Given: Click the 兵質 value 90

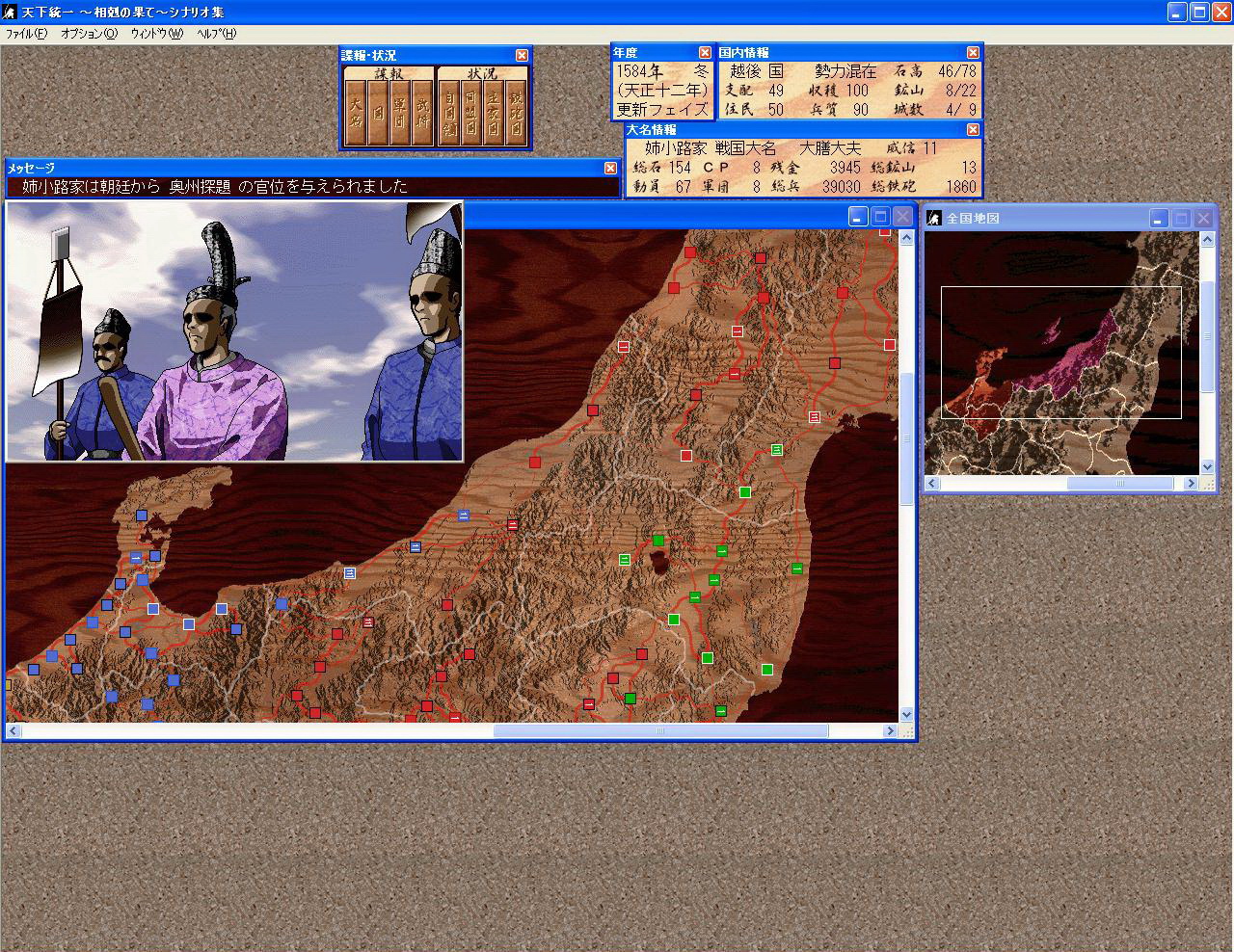Looking at the screenshot, I should tap(860, 110).
